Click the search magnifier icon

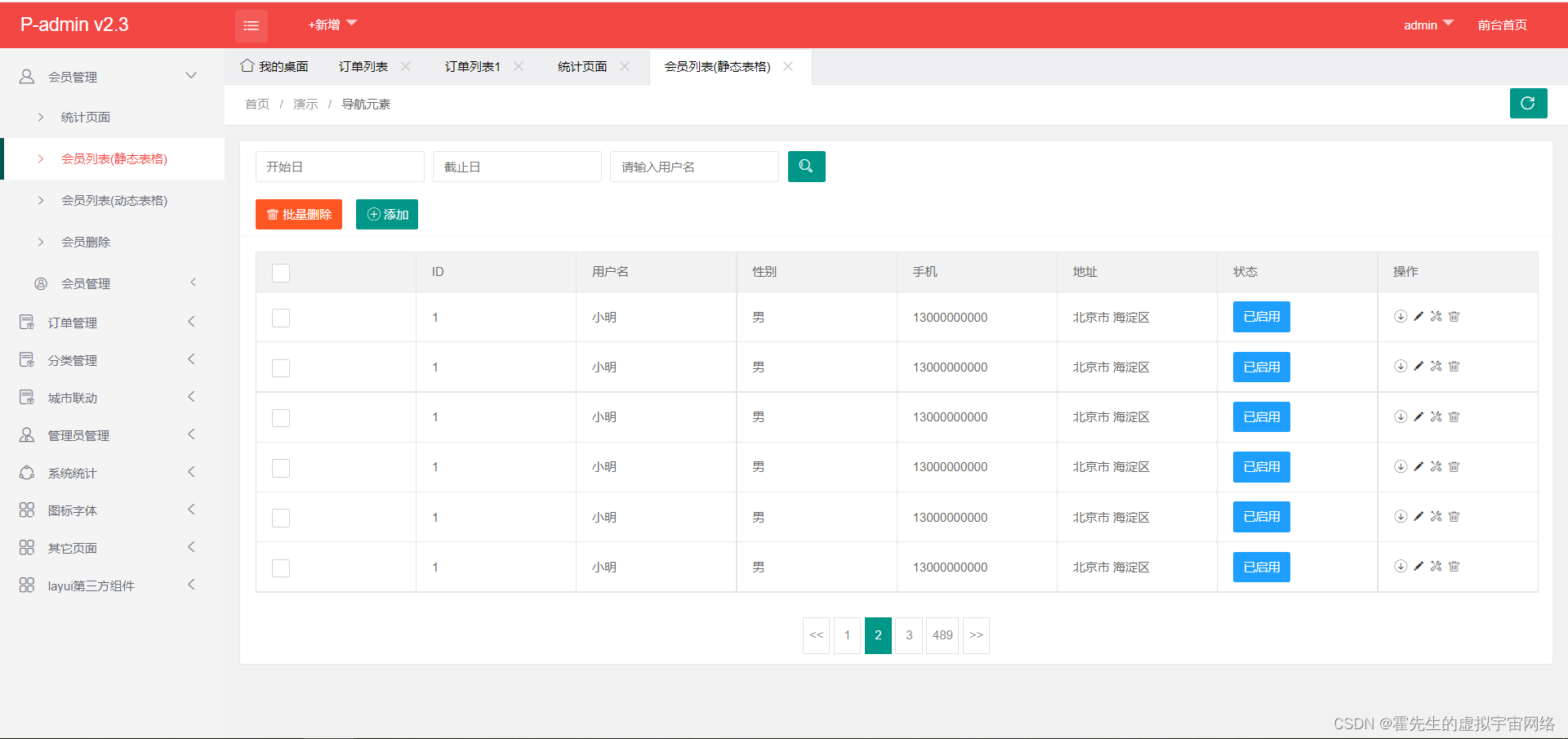[806, 167]
